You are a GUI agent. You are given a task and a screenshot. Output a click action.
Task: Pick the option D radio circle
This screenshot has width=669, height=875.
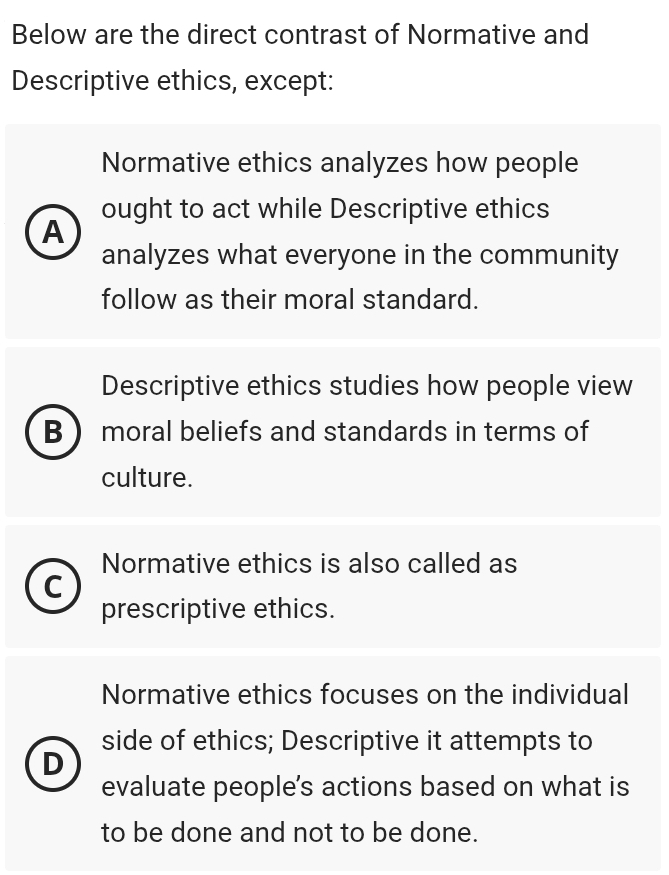pyautogui.click(x=54, y=763)
